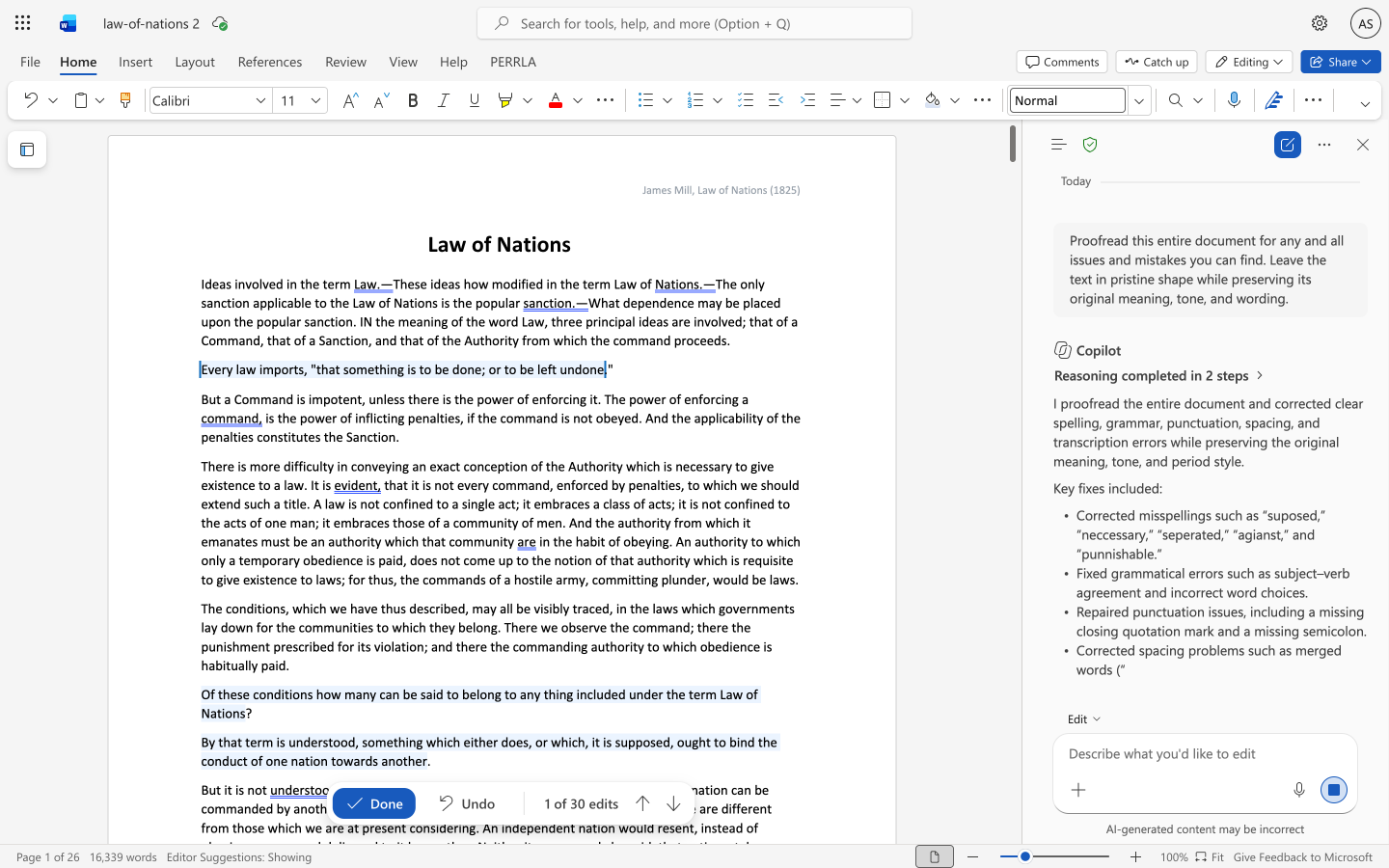
Task: Open the Comments button
Action: pyautogui.click(x=1061, y=62)
